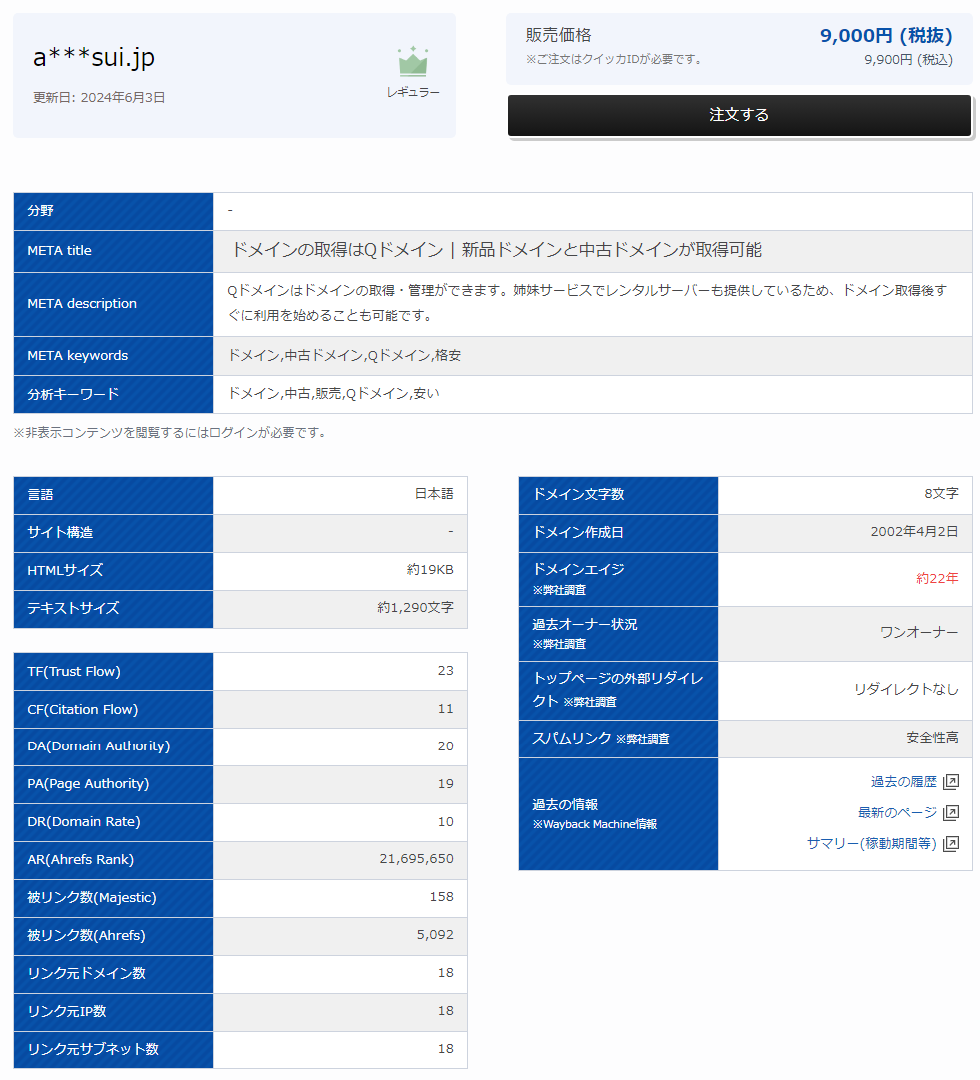The height and width of the screenshot is (1080, 980).
Task: Click the 過去オーナー状況 value ワンオーナー
Action: pyautogui.click(x=919, y=632)
